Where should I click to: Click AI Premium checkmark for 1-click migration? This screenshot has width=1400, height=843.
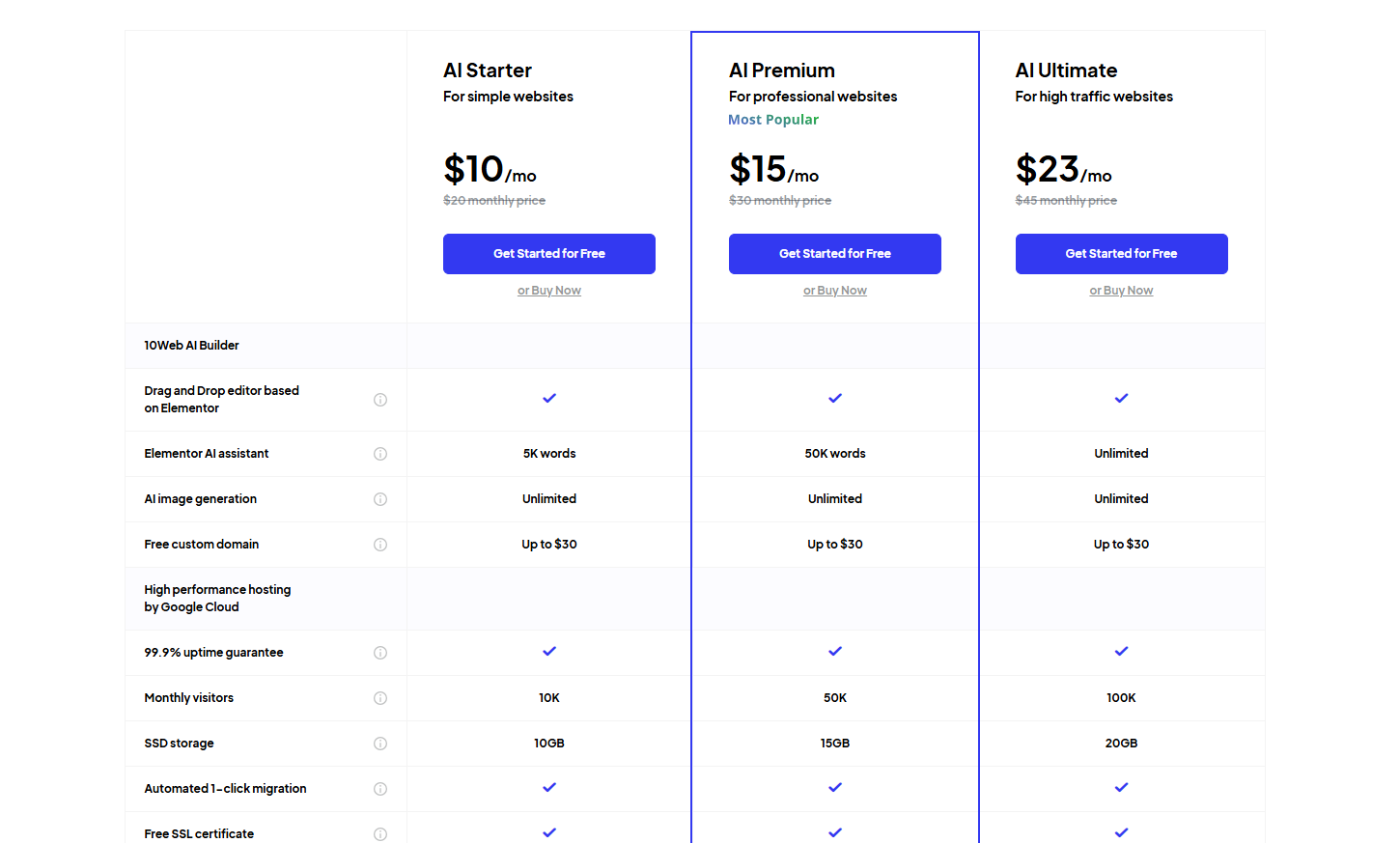(x=835, y=787)
